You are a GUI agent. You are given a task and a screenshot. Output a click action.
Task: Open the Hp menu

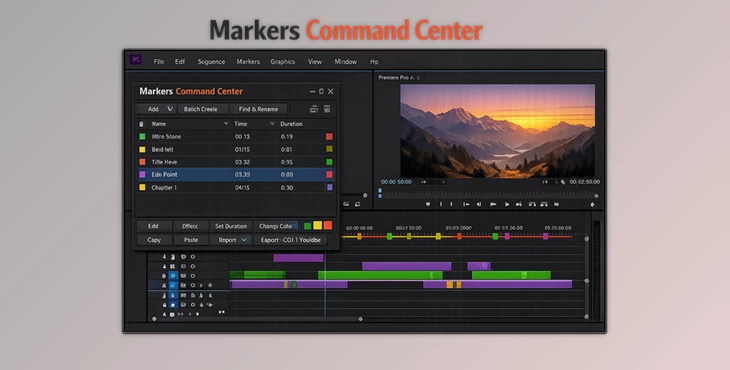(374, 61)
